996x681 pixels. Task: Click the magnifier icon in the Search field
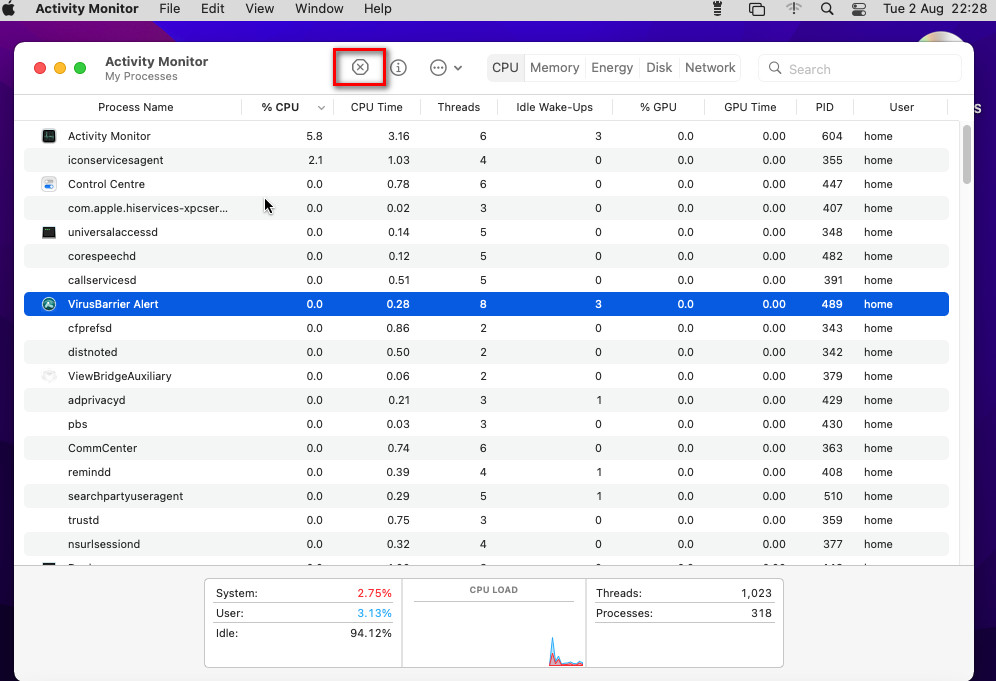click(x=774, y=68)
